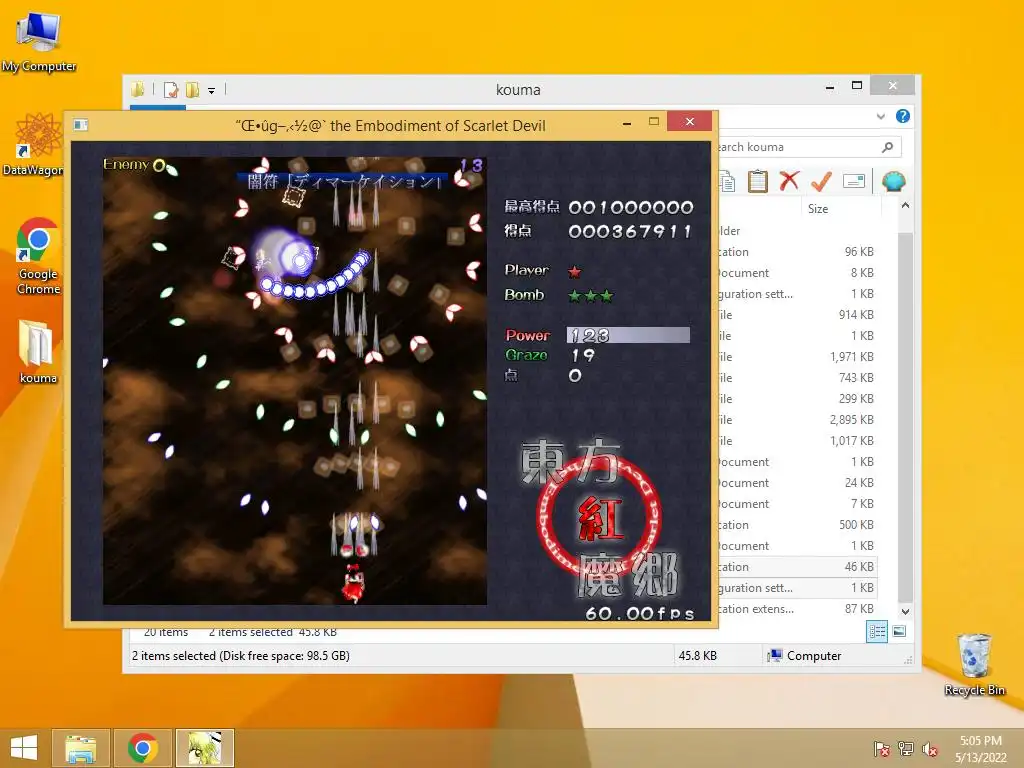Click the New folder quick access icon
1024x768 pixels.
point(193,89)
